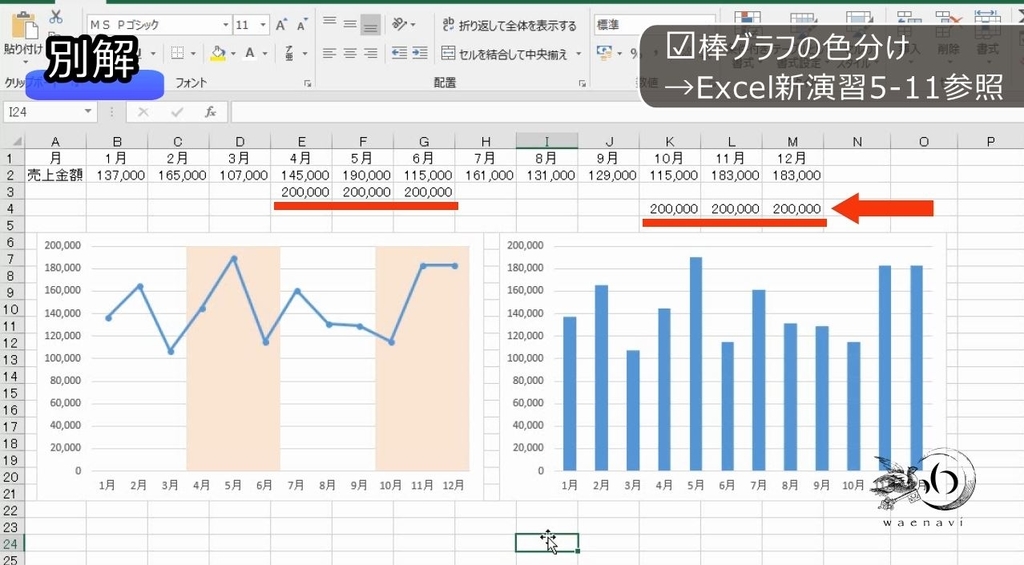Click cell B2 with 137,000

click(x=117, y=175)
